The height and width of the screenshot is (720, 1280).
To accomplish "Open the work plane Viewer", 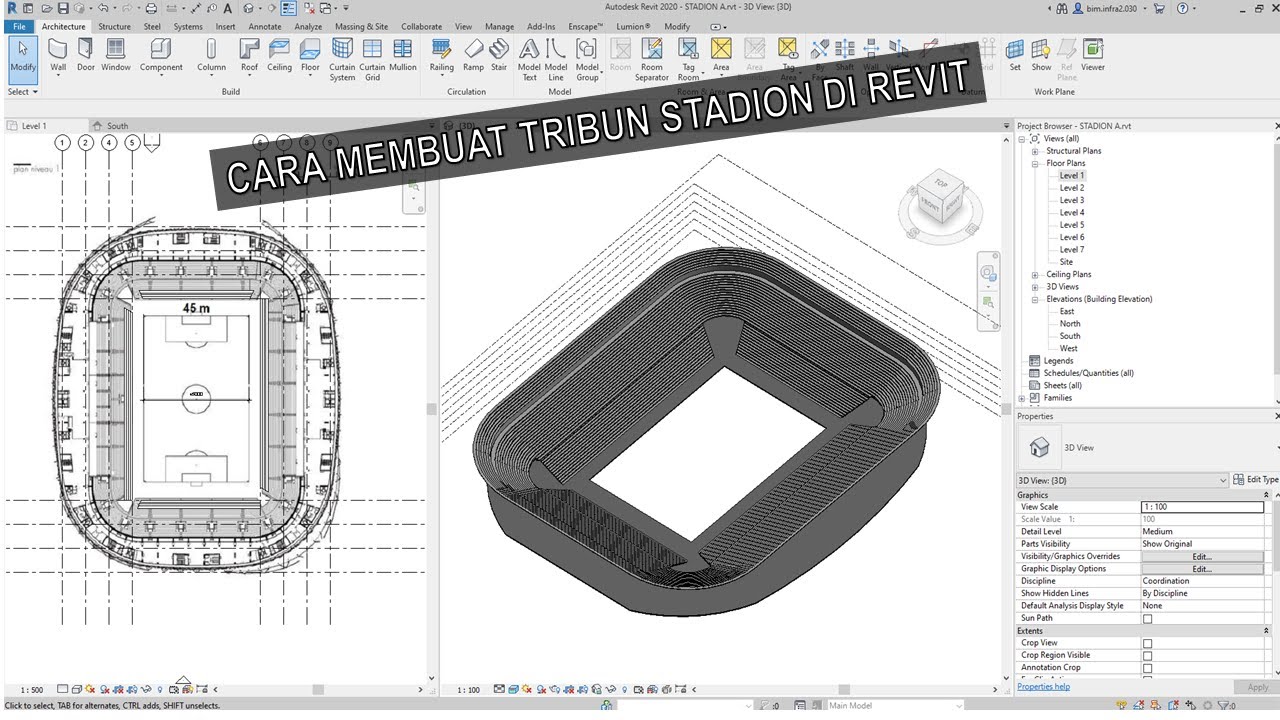I will tap(1093, 56).
